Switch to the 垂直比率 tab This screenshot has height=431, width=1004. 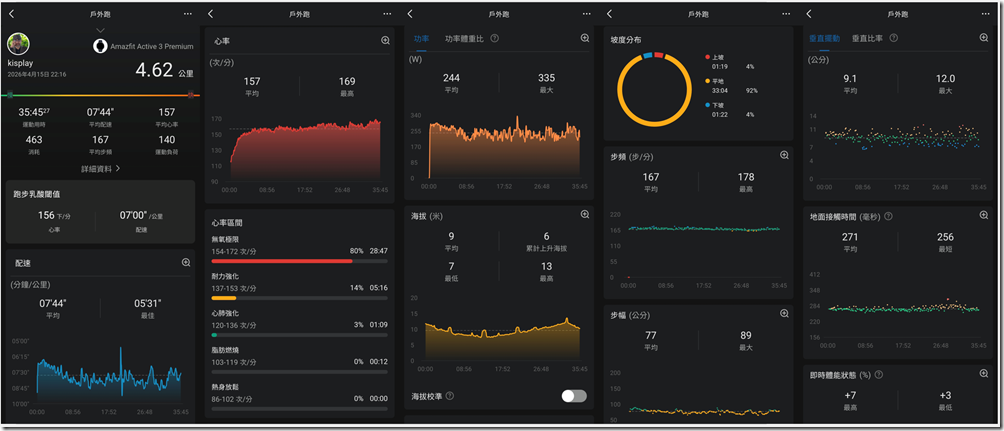pyautogui.click(x=872, y=38)
